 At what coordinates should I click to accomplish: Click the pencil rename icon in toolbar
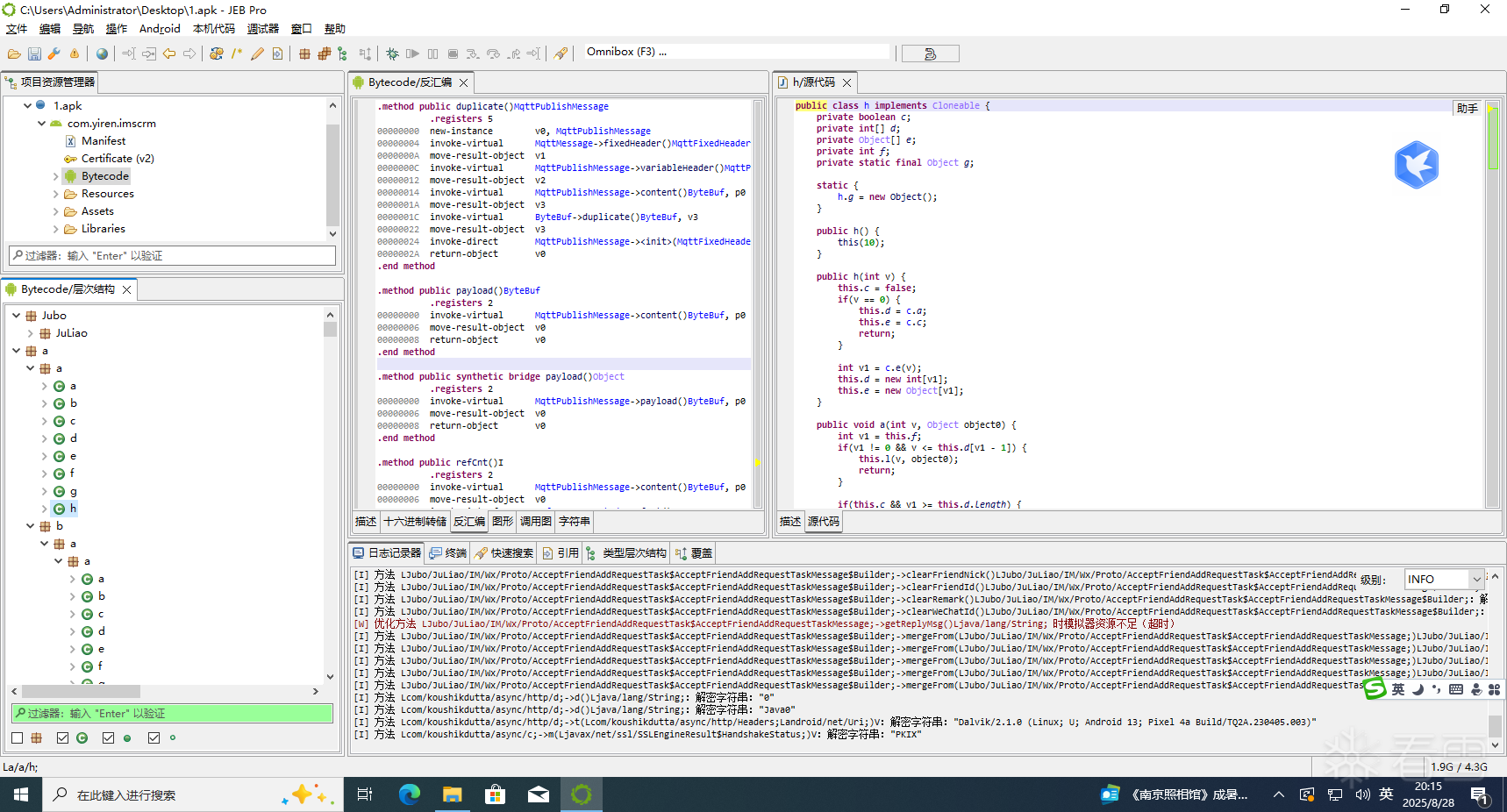pos(257,53)
